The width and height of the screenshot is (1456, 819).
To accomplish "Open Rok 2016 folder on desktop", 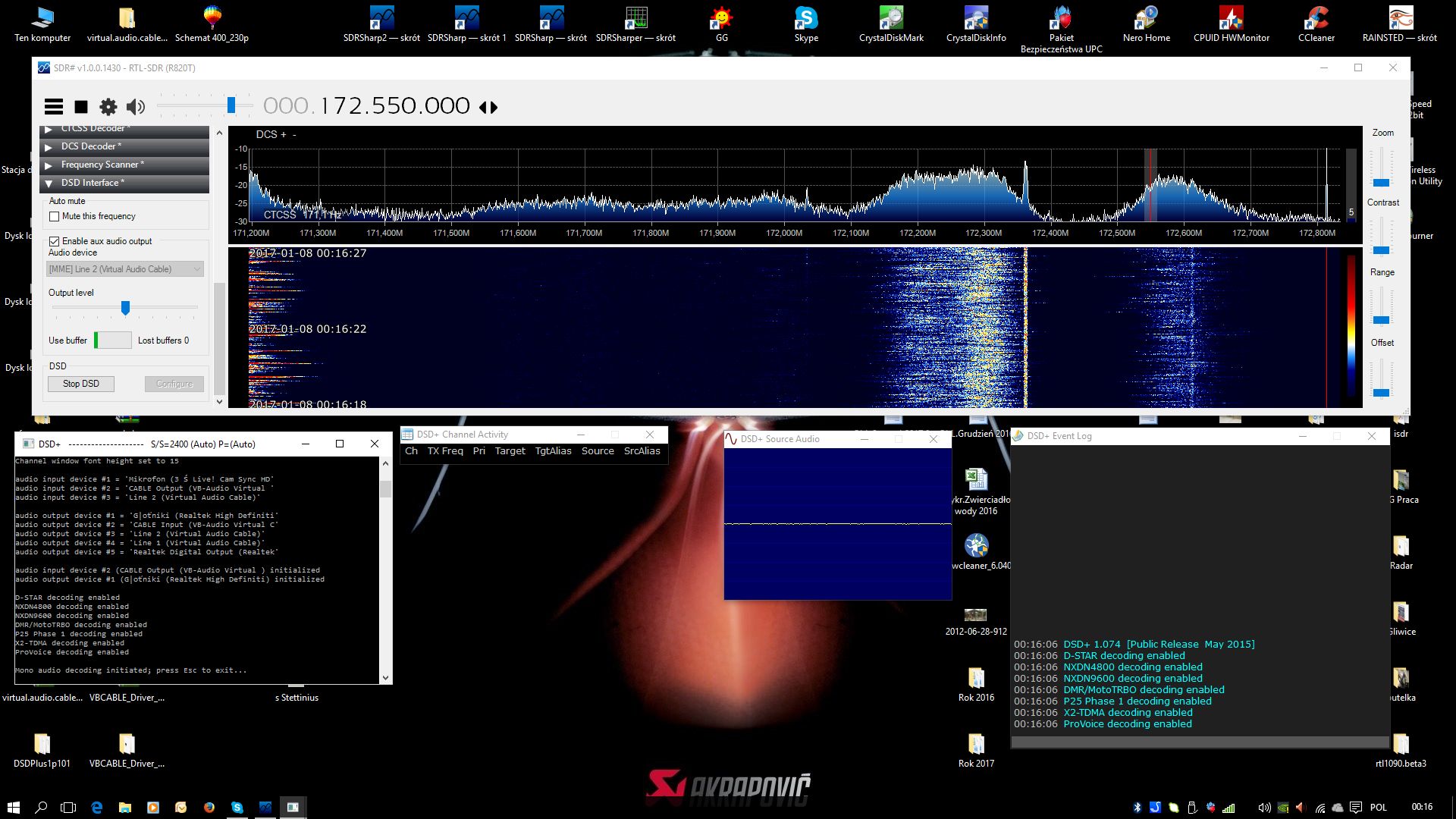I will (x=976, y=684).
